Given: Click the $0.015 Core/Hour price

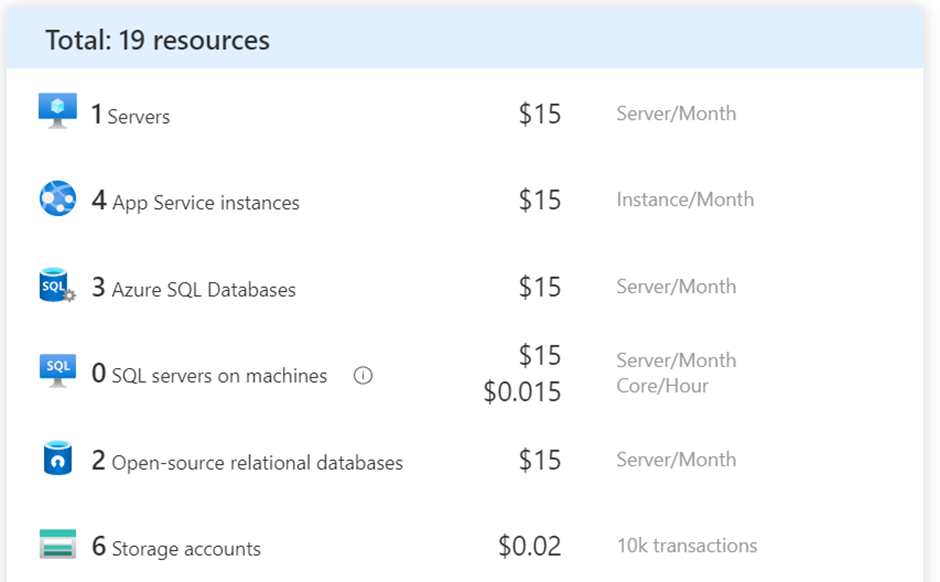Looking at the screenshot, I should pos(522,393).
